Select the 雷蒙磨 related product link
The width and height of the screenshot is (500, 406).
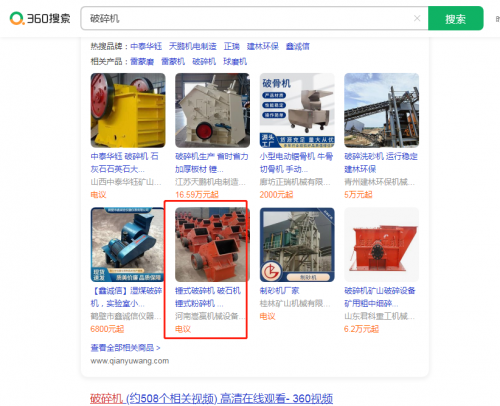pos(142,62)
